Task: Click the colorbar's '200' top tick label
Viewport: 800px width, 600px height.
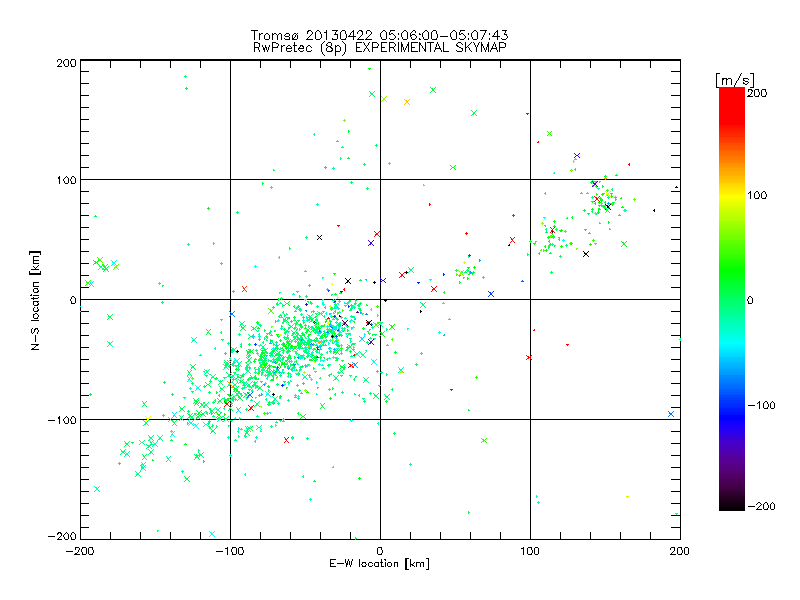Action: (x=757, y=93)
